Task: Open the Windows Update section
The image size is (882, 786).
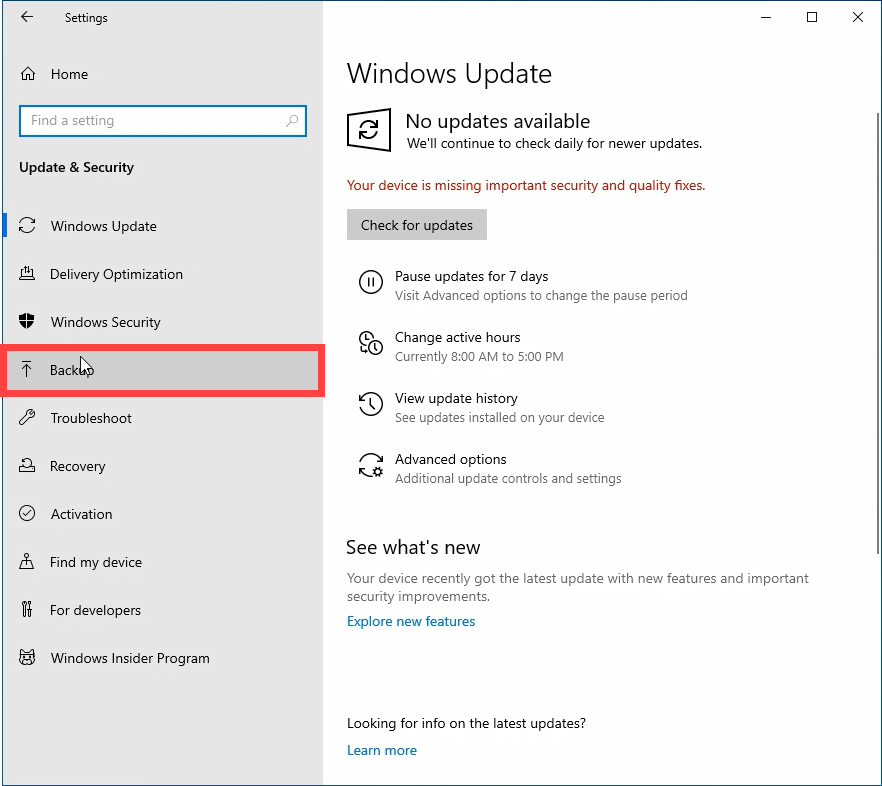Action: coord(163,226)
